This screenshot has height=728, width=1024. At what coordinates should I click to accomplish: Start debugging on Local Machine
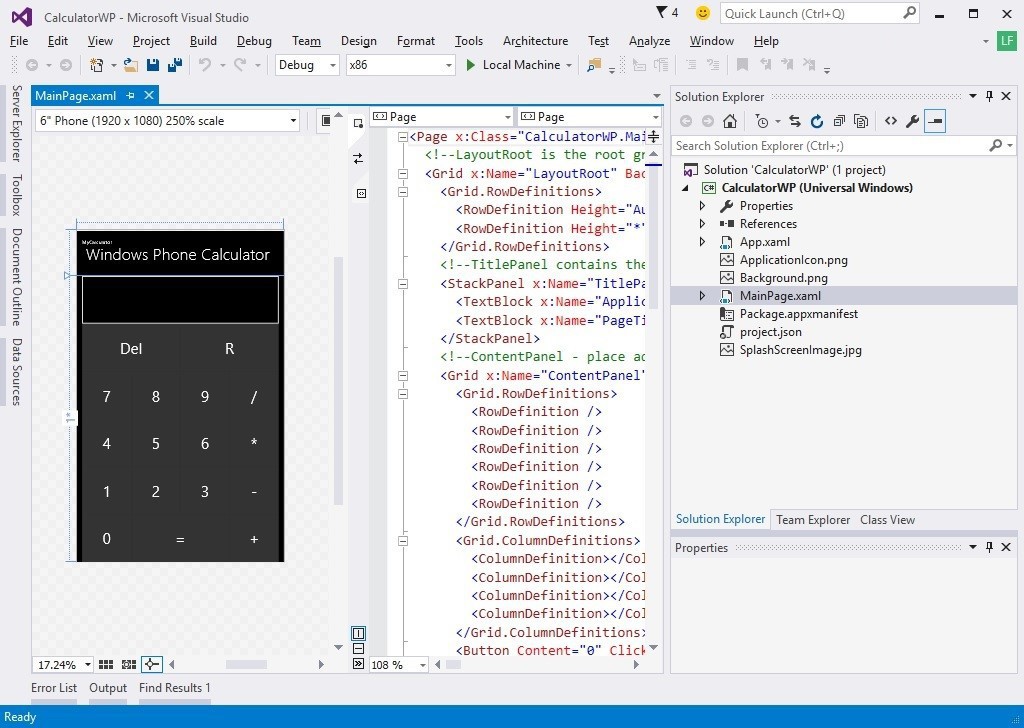(512, 65)
